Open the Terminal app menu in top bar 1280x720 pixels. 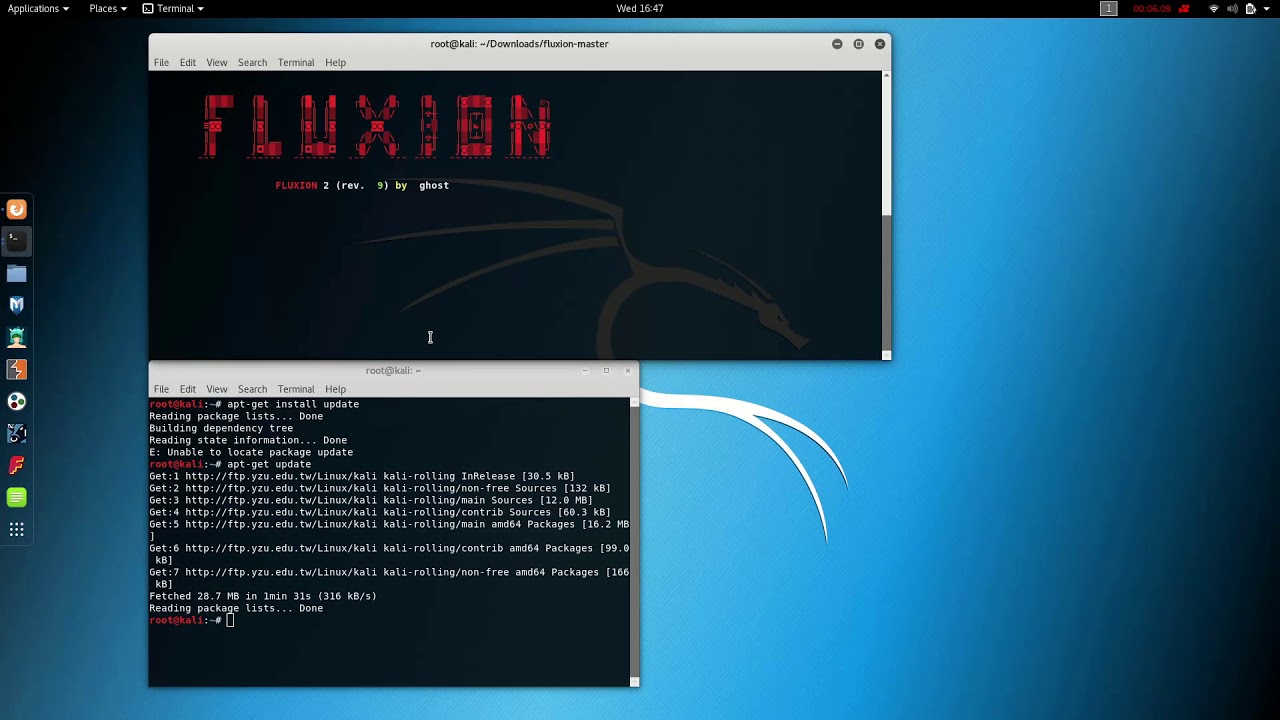(173, 8)
